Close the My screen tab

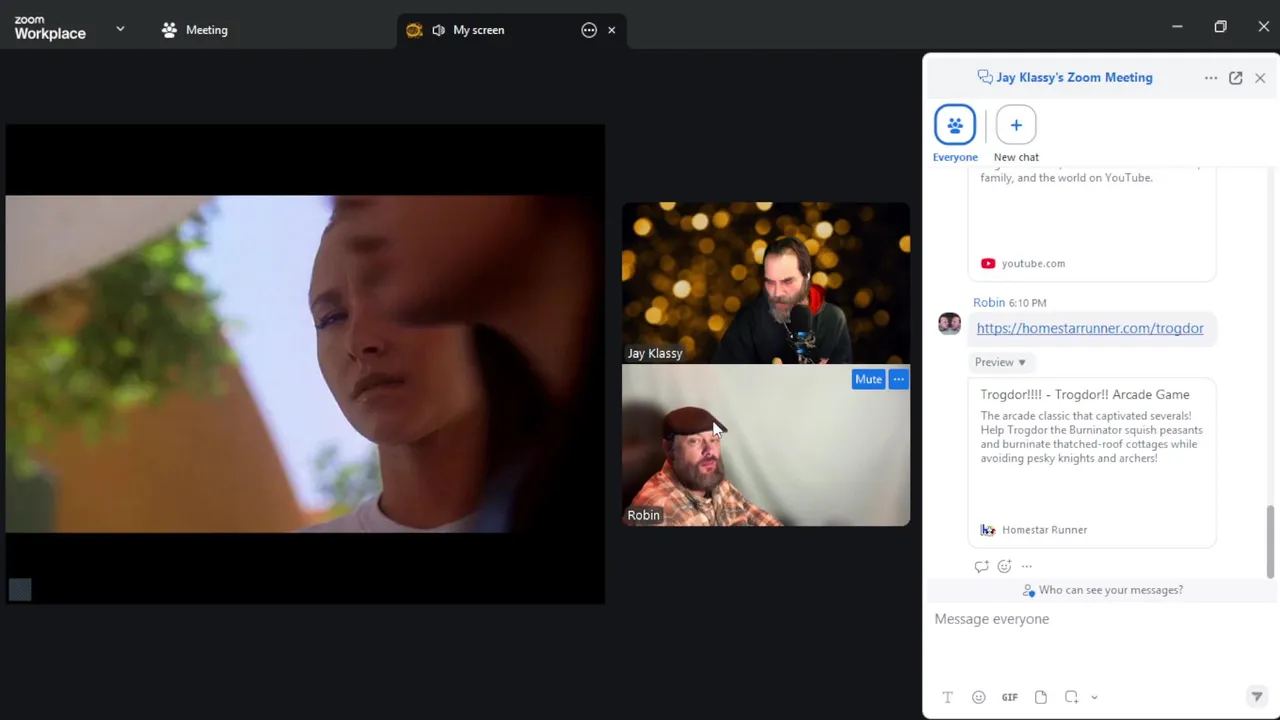pos(611,30)
